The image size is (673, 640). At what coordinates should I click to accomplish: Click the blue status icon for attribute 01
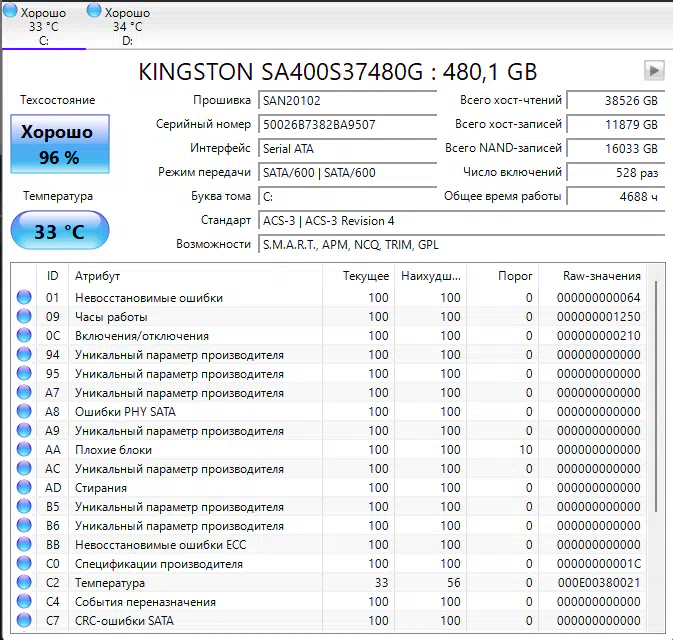[24, 298]
